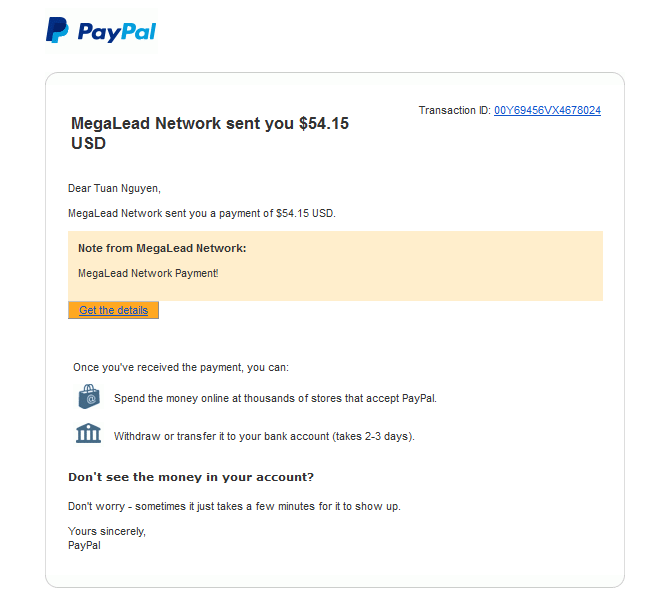Click the "MegaLead Network Payment!" note text
The height and width of the screenshot is (597, 672).
[147, 273]
